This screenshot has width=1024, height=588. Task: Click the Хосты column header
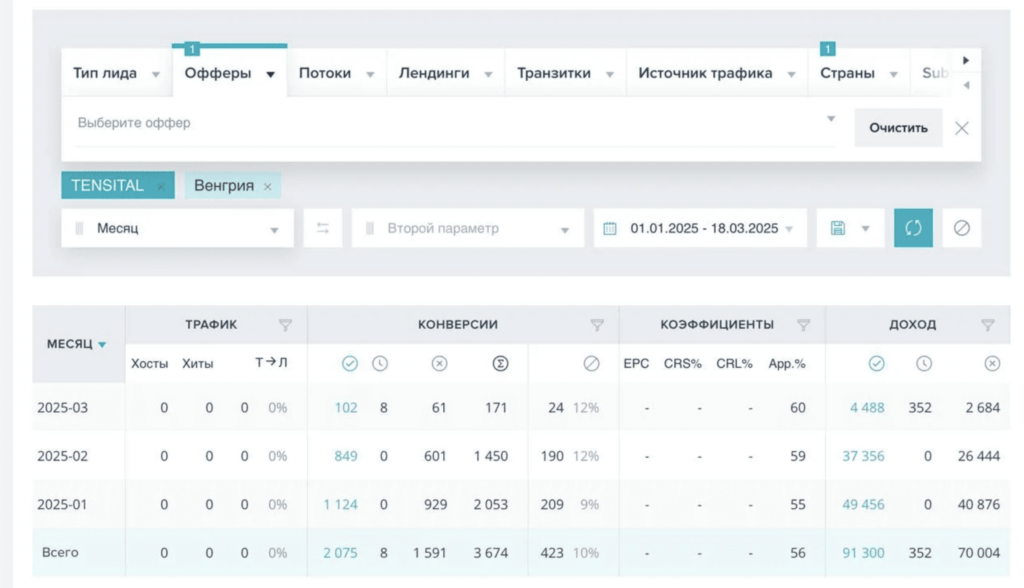[x=150, y=364]
